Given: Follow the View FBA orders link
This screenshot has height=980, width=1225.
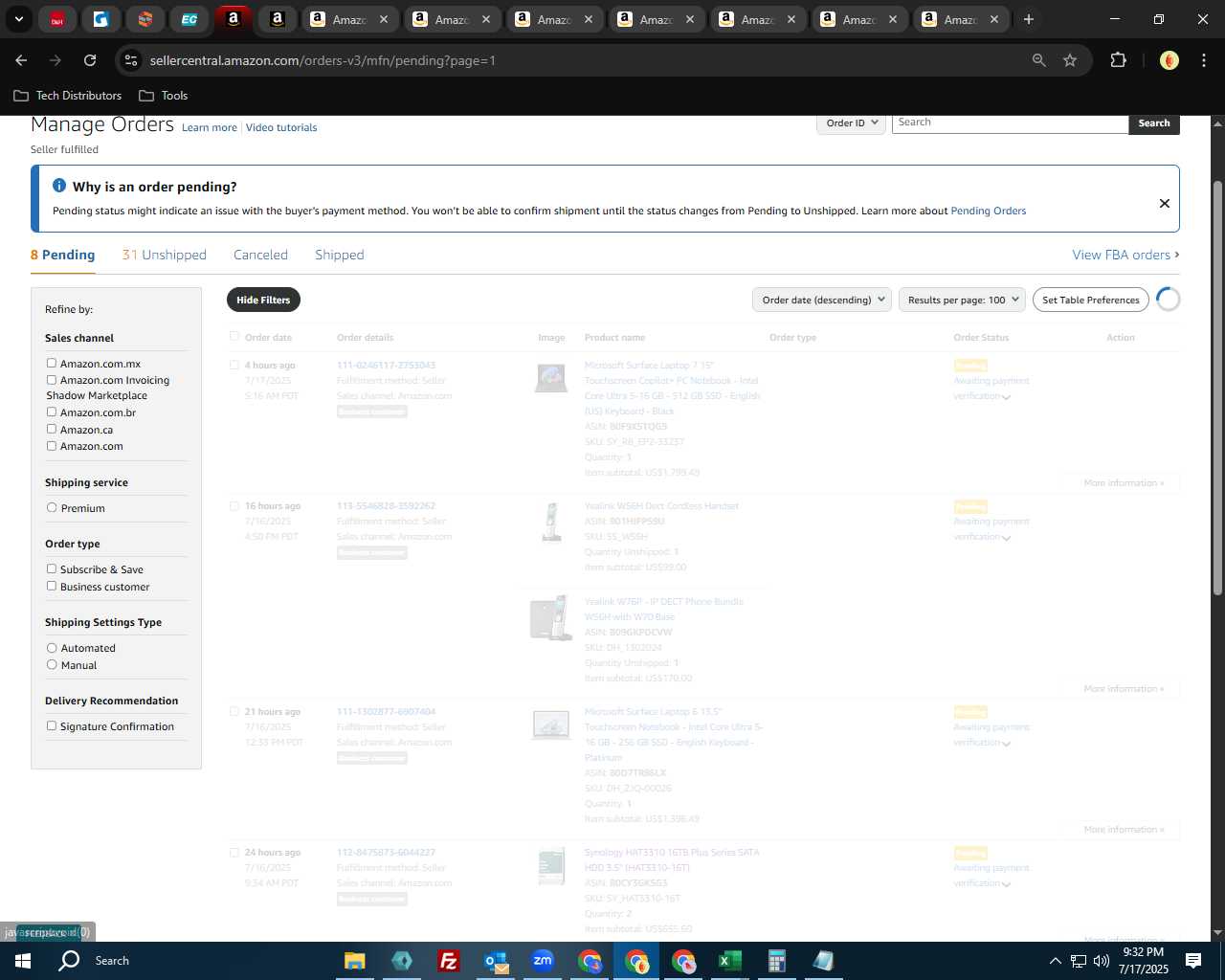Looking at the screenshot, I should click(1125, 255).
